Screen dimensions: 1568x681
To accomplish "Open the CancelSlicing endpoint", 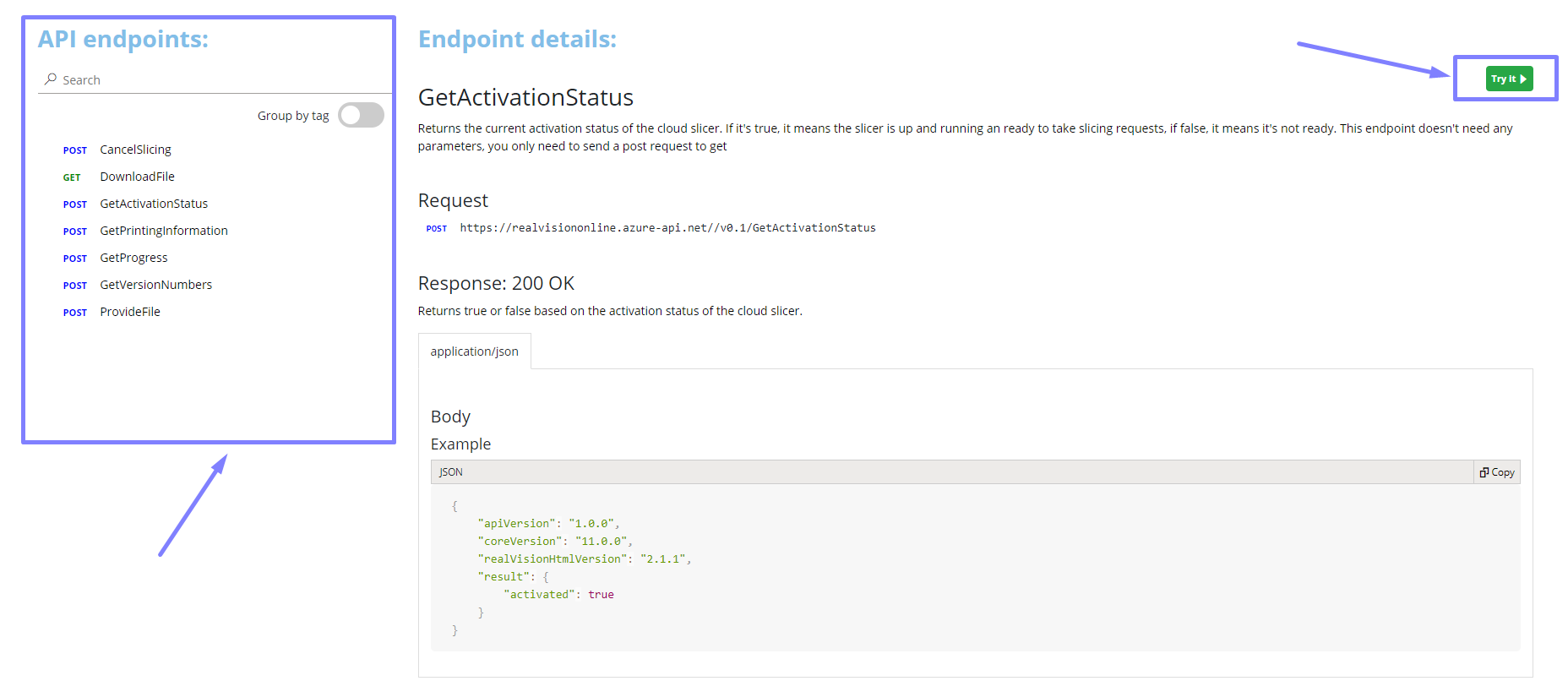I will [135, 150].
